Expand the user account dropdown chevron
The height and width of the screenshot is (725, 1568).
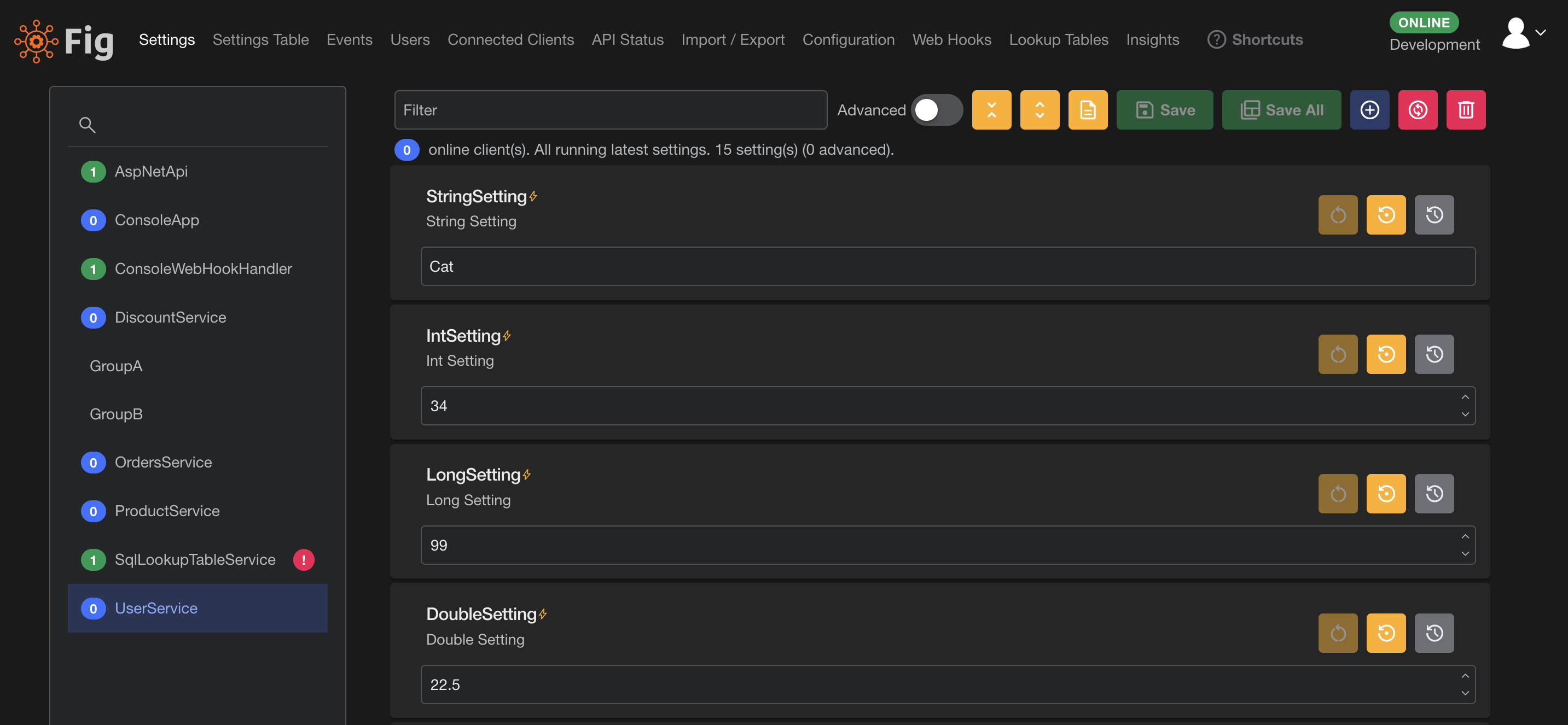[1541, 33]
